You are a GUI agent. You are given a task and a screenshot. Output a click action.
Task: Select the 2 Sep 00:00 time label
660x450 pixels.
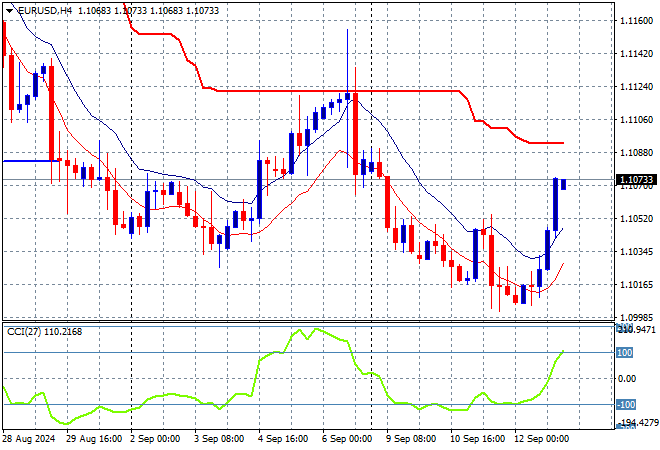tap(155, 438)
